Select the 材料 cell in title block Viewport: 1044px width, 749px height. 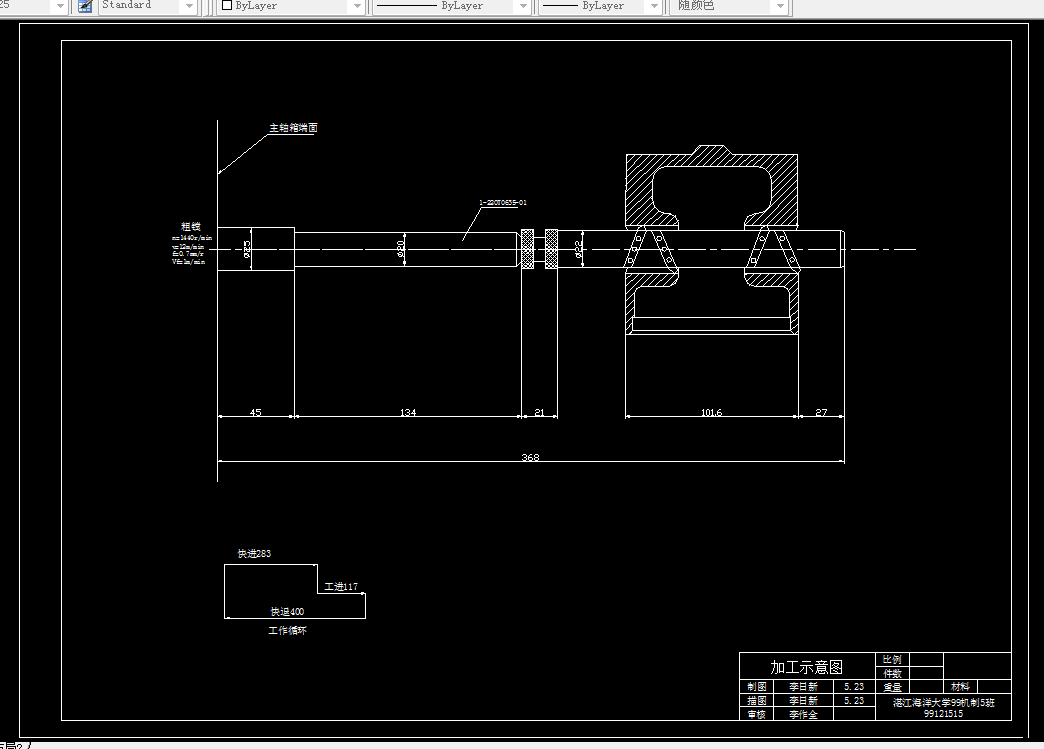[960, 686]
